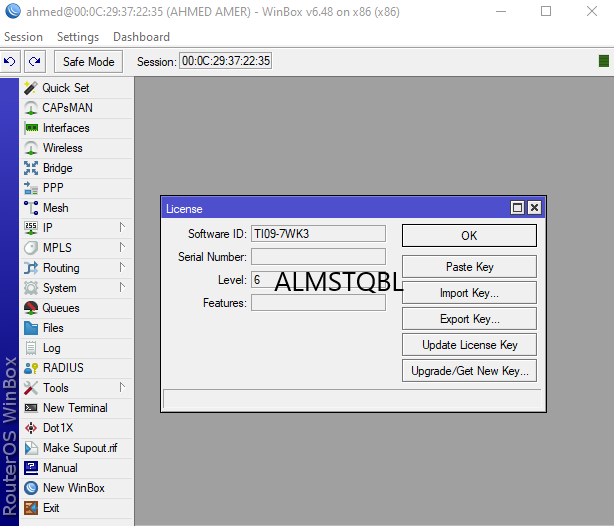Select the Interfaces icon in sidebar
This screenshot has height=526, width=614.
(x=31, y=128)
